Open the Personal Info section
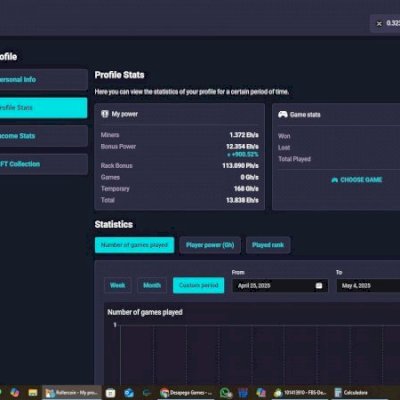The image size is (400, 400). tap(43, 79)
